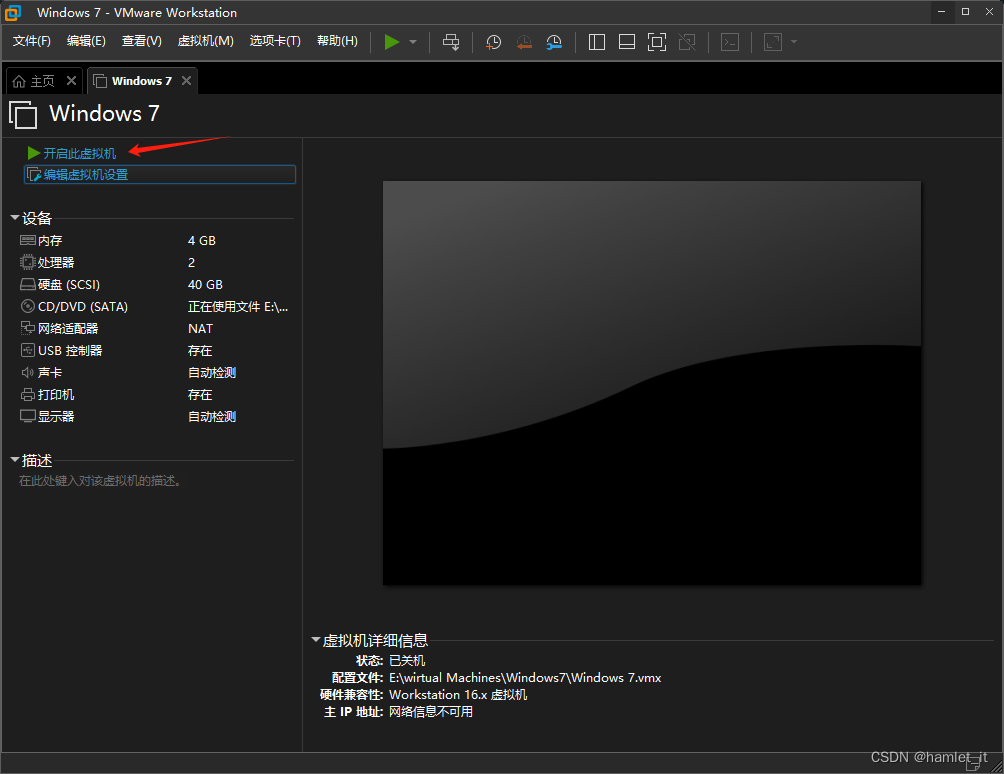Viewport: 1004px width, 774px height.
Task: Select the 打印机 device row
Action: point(156,395)
